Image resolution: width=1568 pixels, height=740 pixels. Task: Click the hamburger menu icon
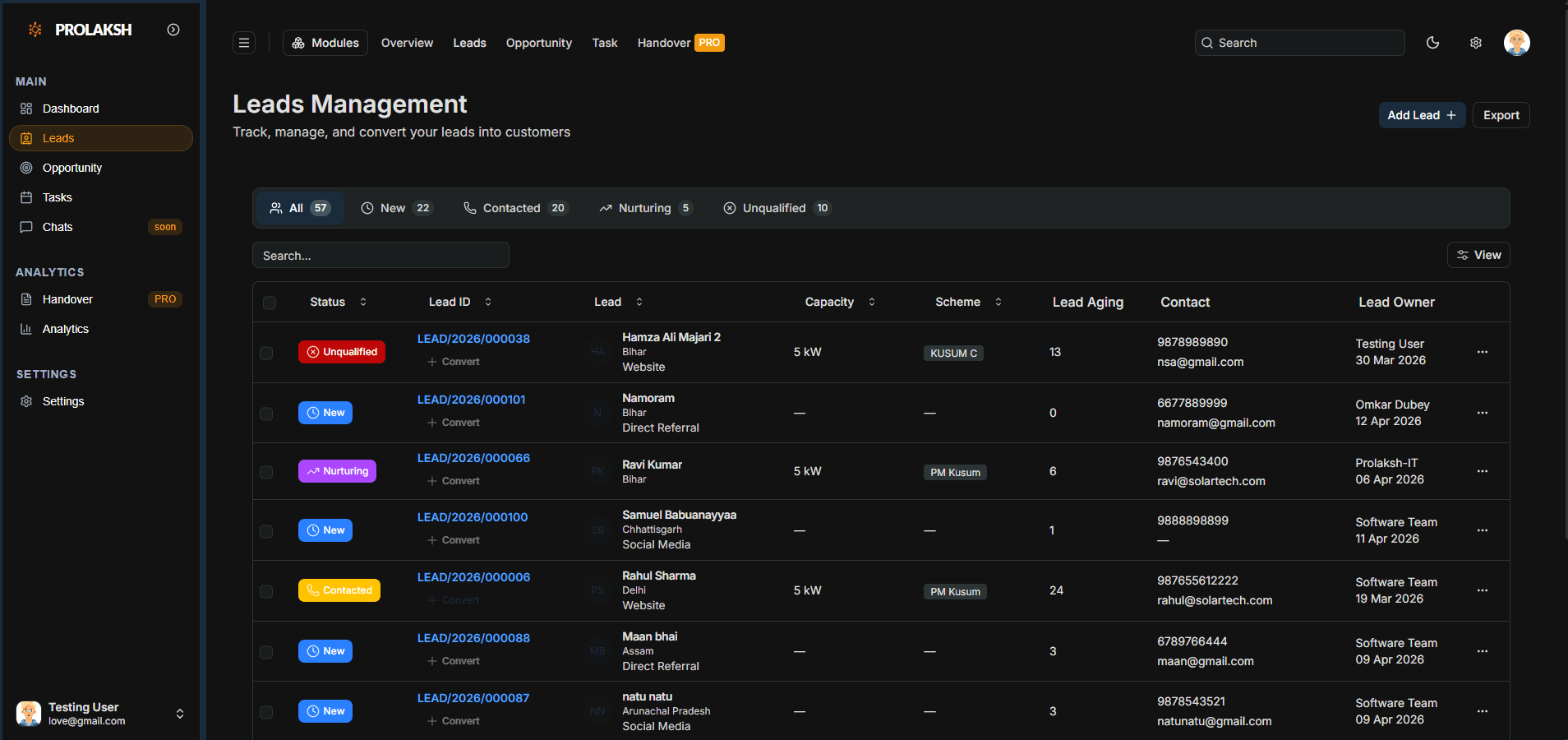244,43
